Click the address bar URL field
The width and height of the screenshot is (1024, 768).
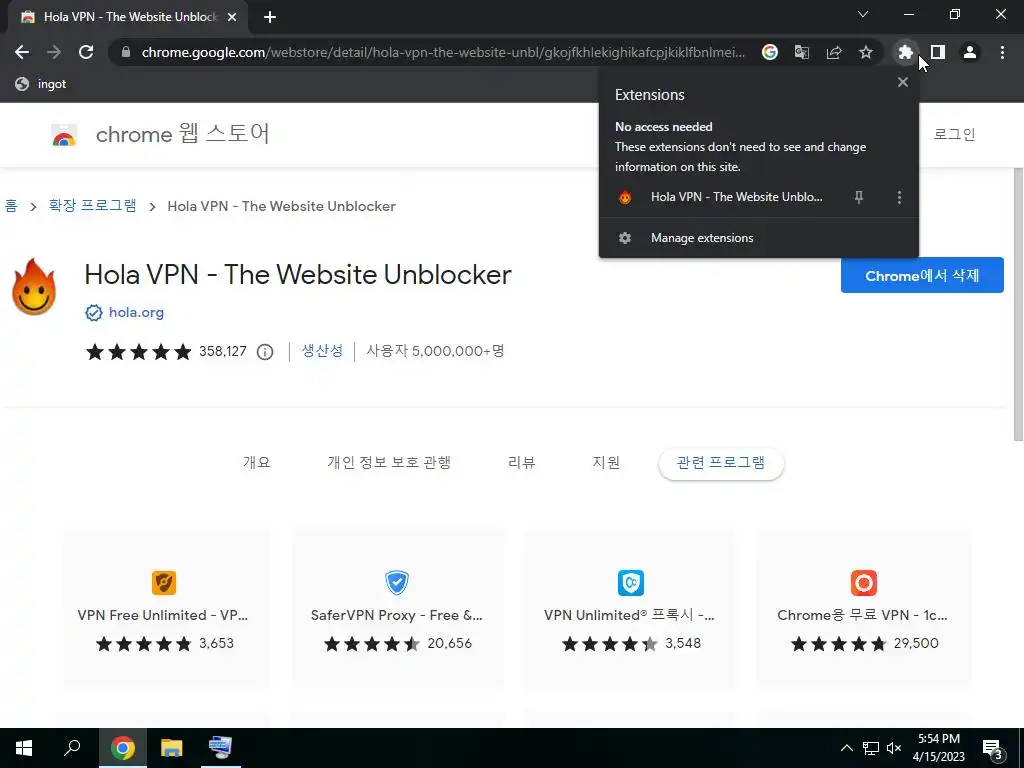coord(443,52)
